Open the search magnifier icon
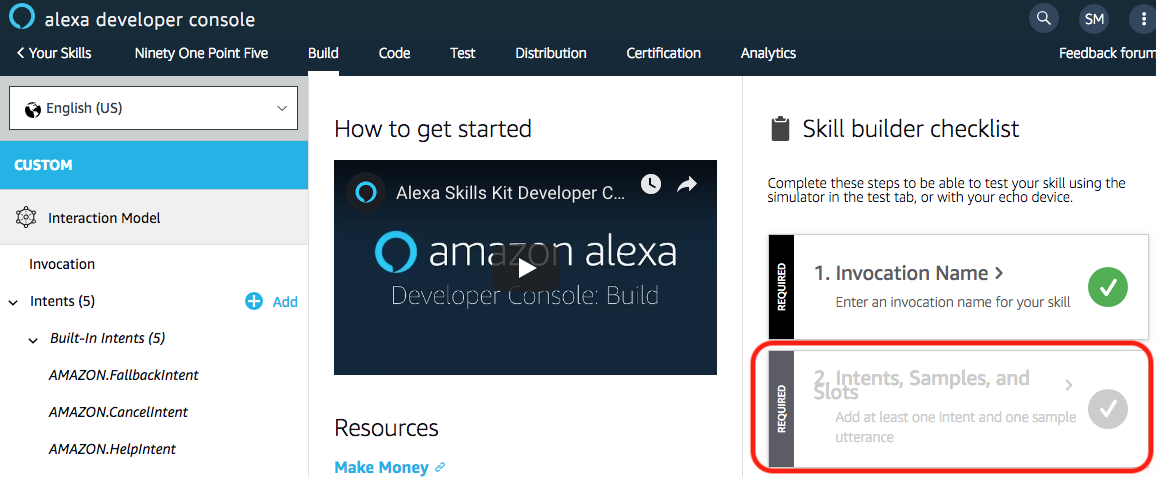Image resolution: width=1156 pixels, height=477 pixels. click(x=1043, y=18)
